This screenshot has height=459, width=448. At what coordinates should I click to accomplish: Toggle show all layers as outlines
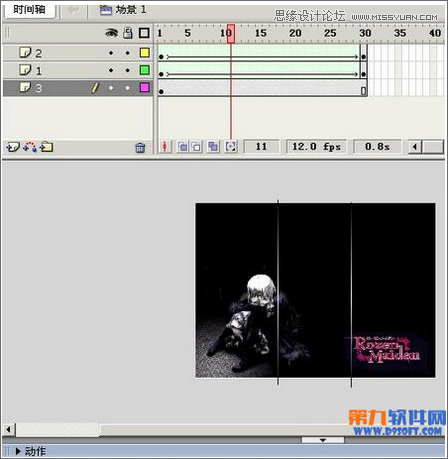click(x=144, y=33)
